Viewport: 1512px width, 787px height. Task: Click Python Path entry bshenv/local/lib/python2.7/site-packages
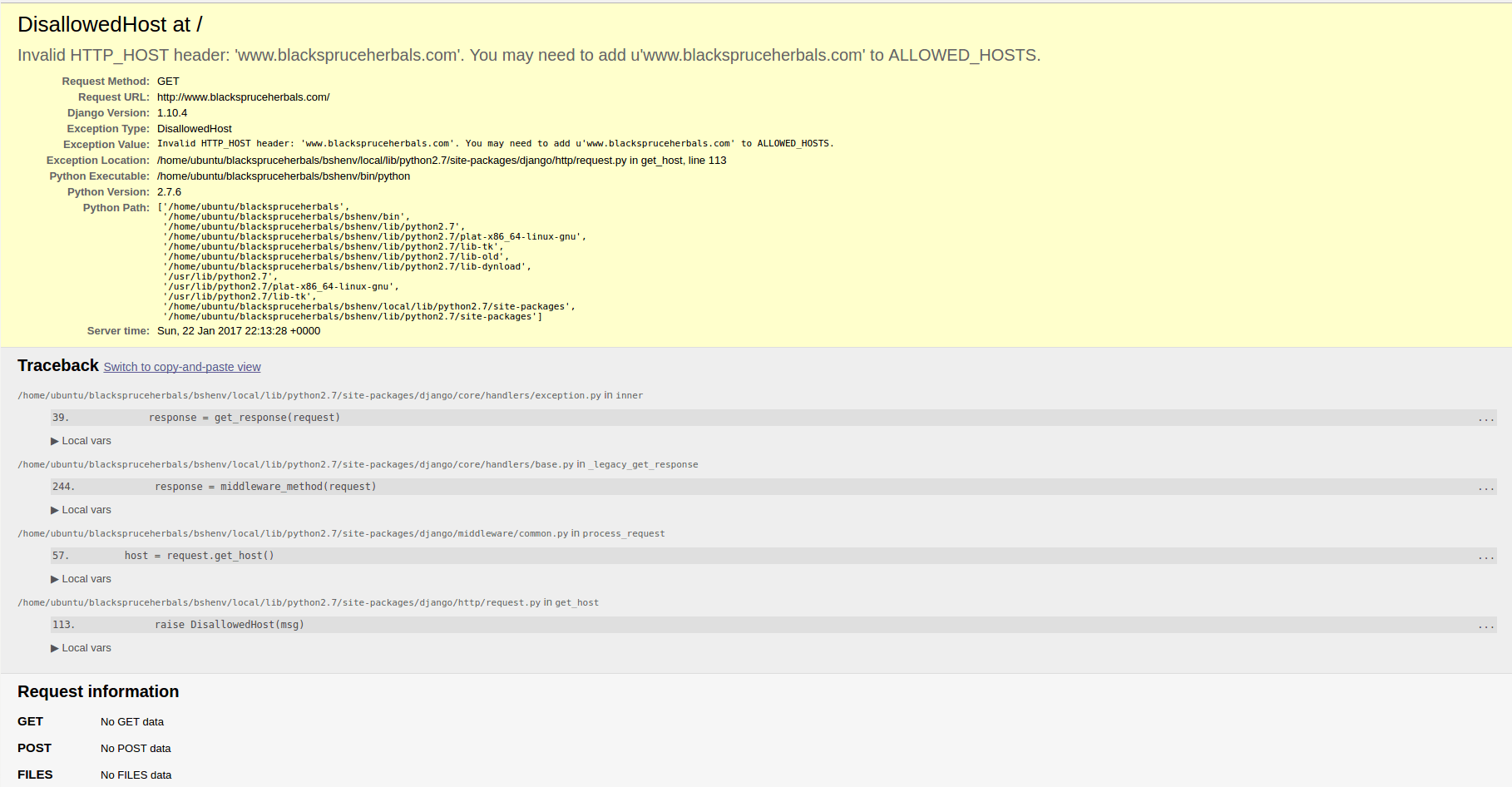(368, 306)
